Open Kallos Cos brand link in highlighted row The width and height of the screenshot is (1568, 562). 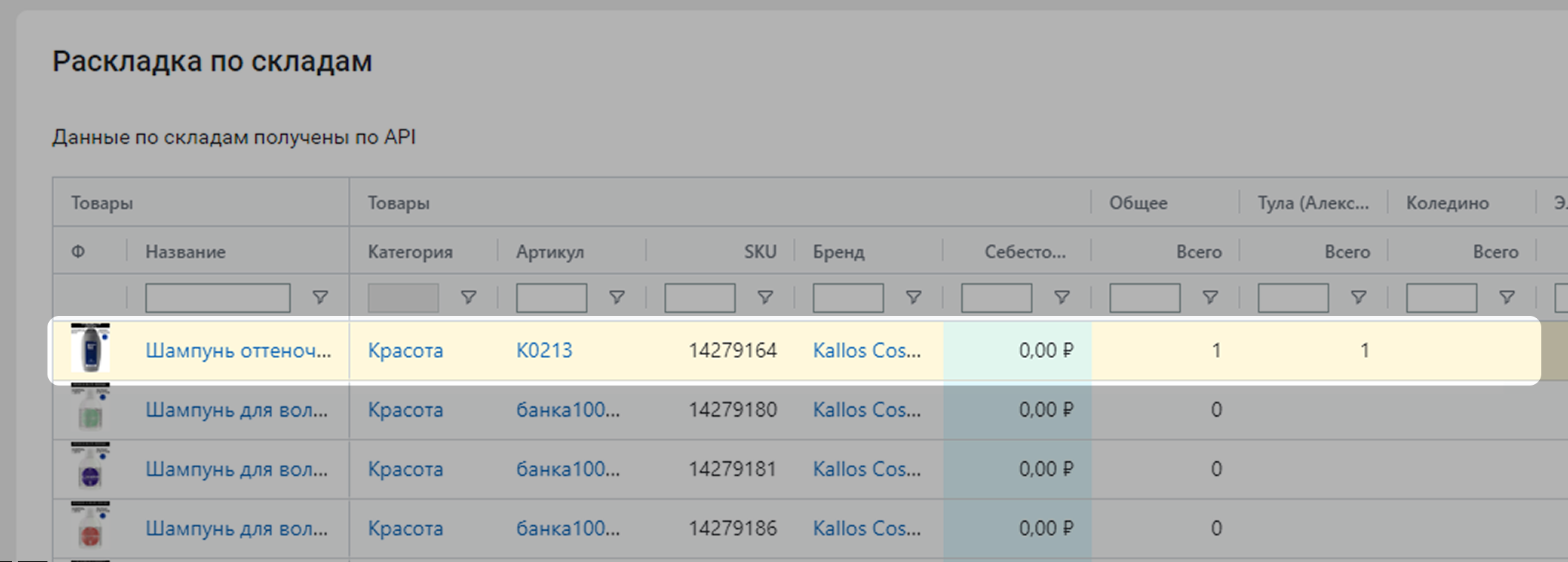click(x=866, y=351)
